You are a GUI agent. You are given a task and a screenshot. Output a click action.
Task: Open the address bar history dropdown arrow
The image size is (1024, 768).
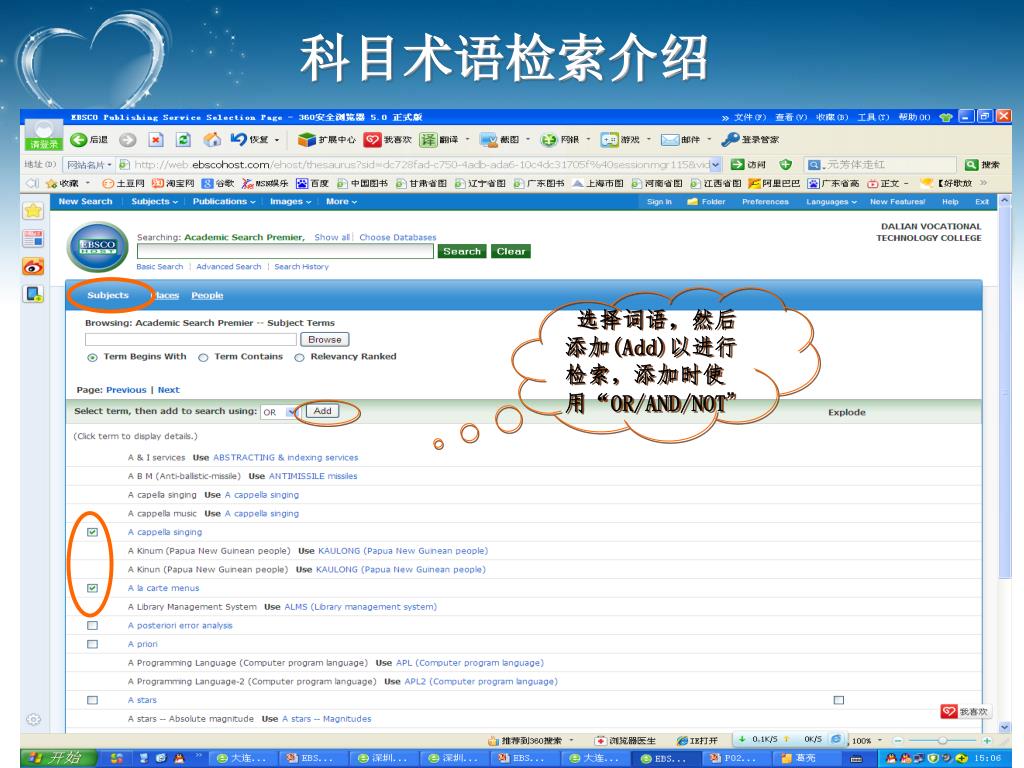[716, 165]
